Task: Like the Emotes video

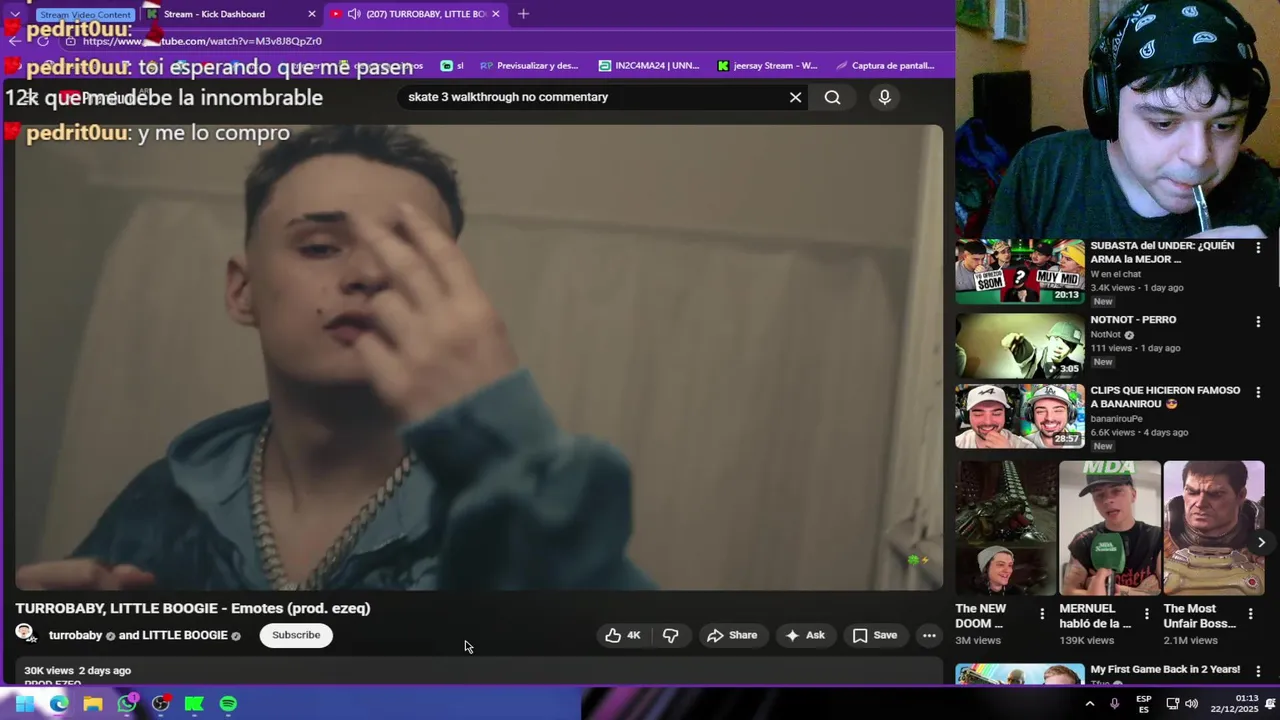Action: click(x=622, y=635)
